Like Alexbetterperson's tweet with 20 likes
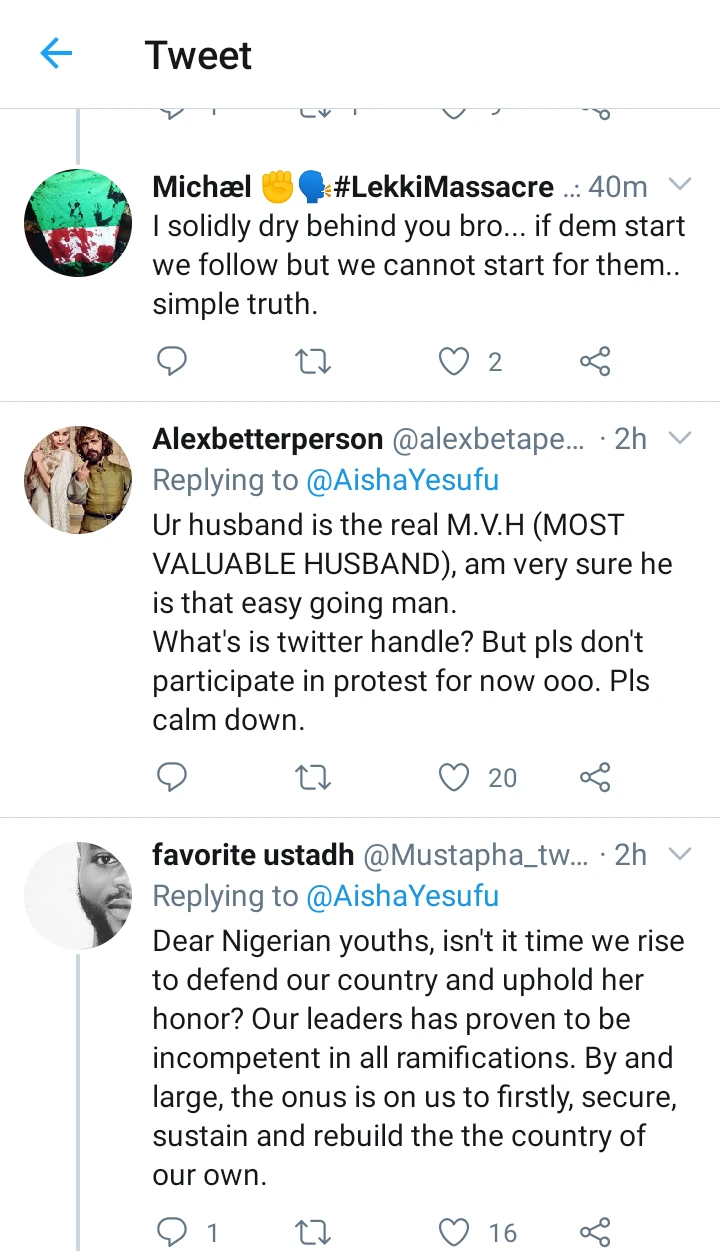This screenshot has height=1251, width=720. click(456, 777)
